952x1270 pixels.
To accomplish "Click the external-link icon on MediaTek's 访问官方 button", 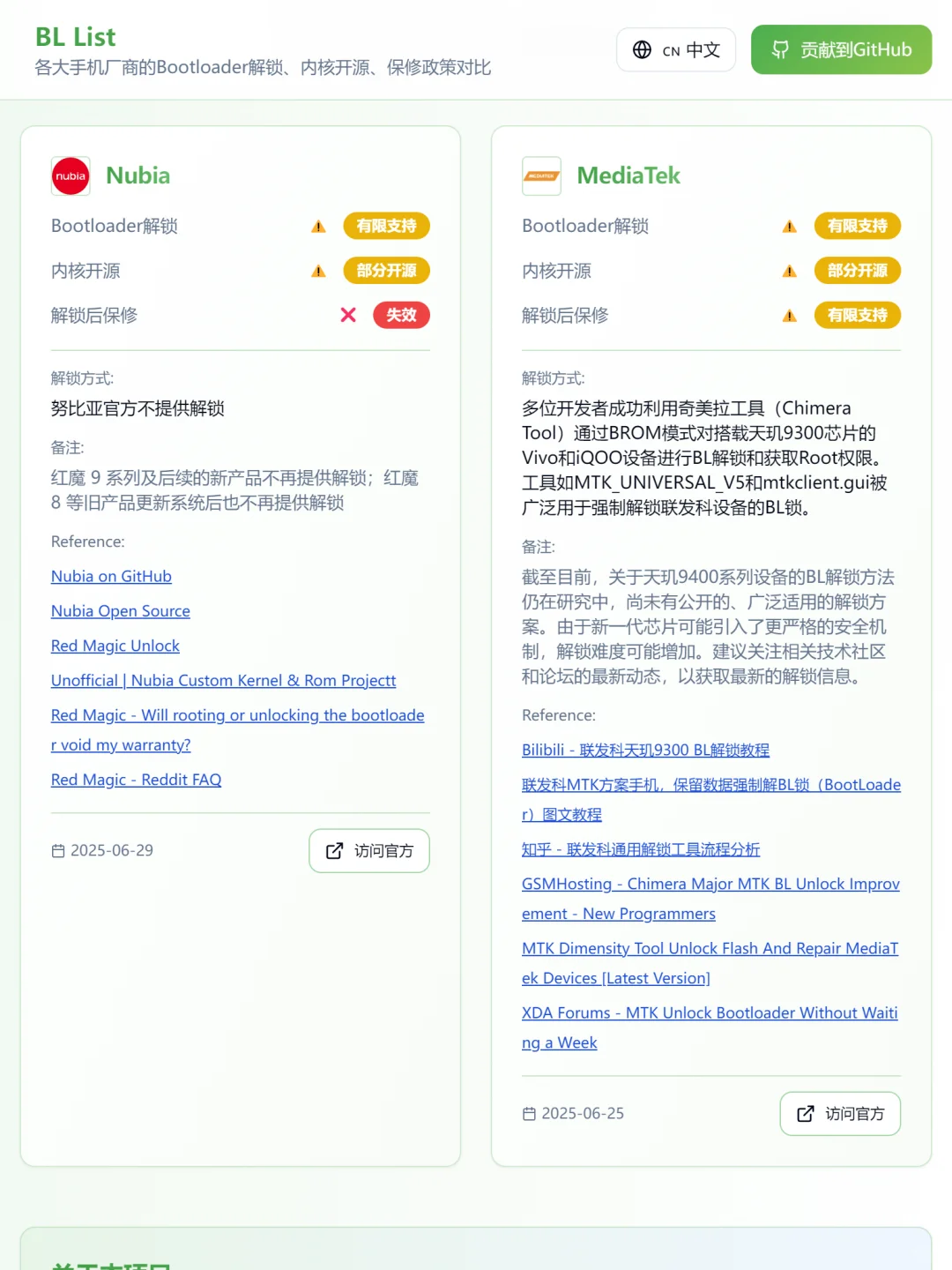I will click(x=805, y=1114).
